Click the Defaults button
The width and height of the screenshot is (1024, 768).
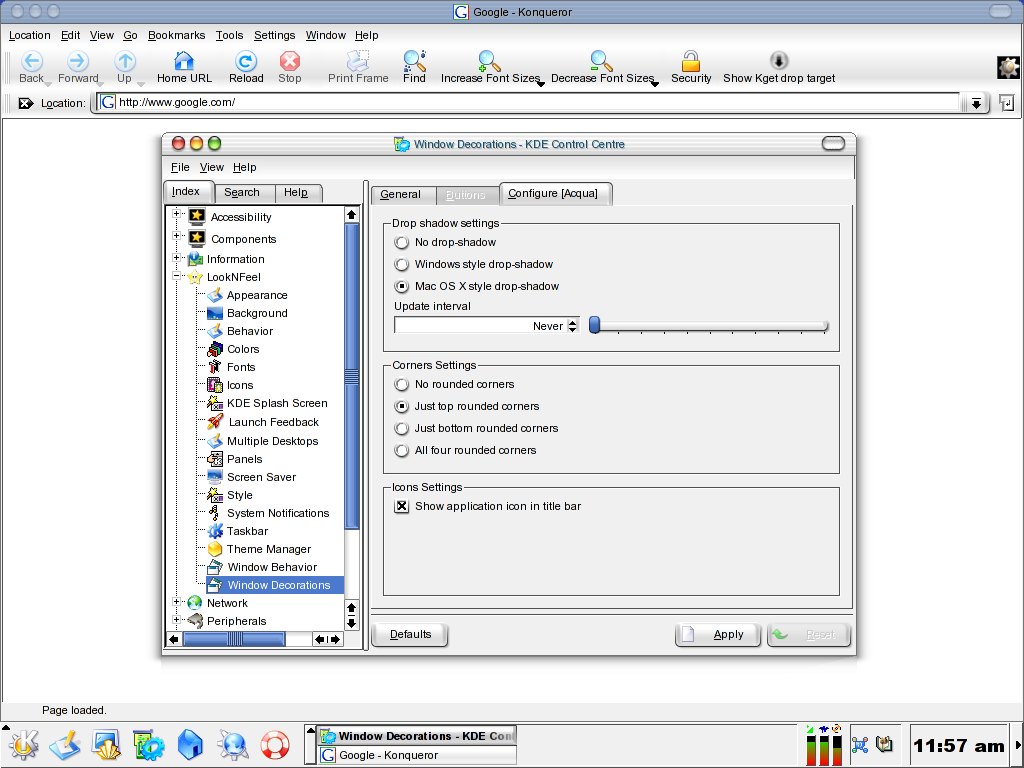[410, 634]
